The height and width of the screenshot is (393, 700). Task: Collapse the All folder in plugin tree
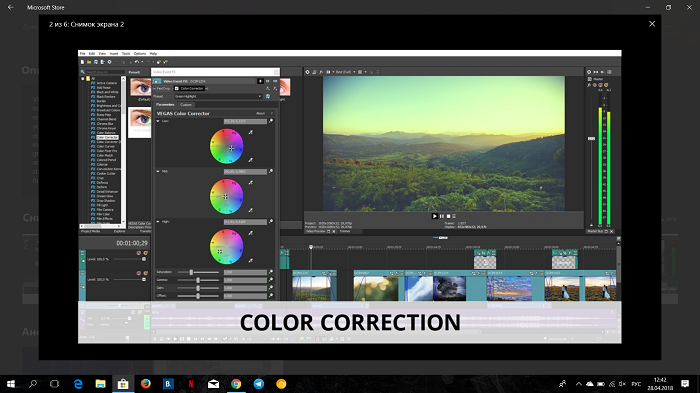click(x=83, y=79)
